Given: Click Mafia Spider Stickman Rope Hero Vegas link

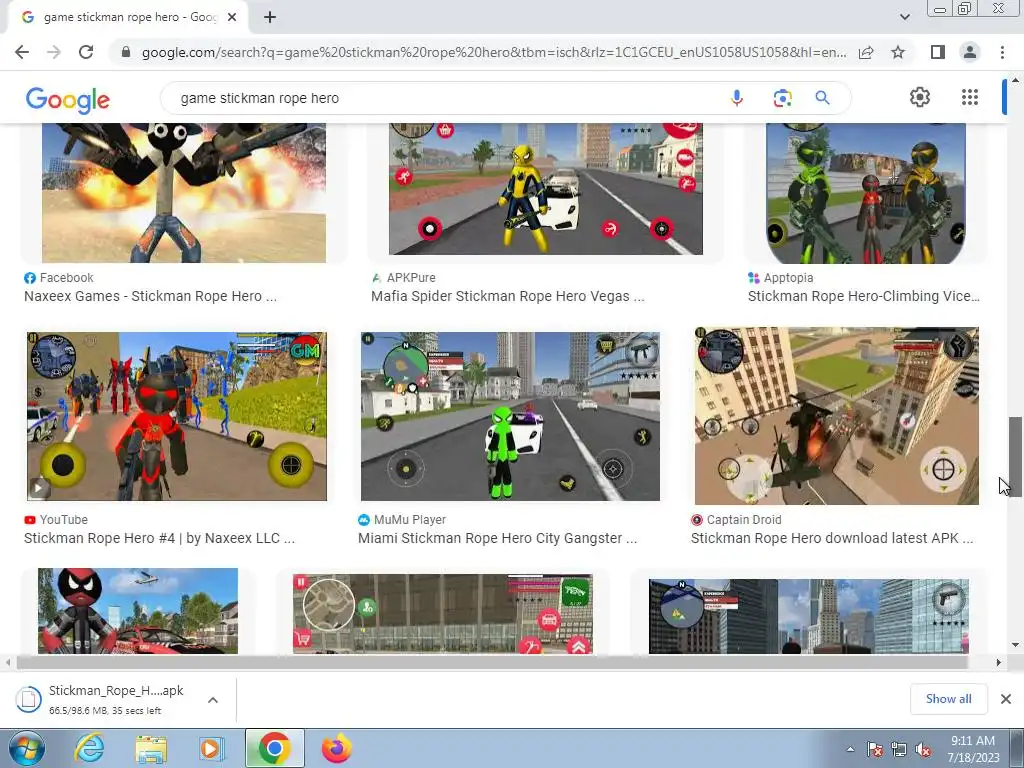Looking at the screenshot, I should (x=507, y=296).
